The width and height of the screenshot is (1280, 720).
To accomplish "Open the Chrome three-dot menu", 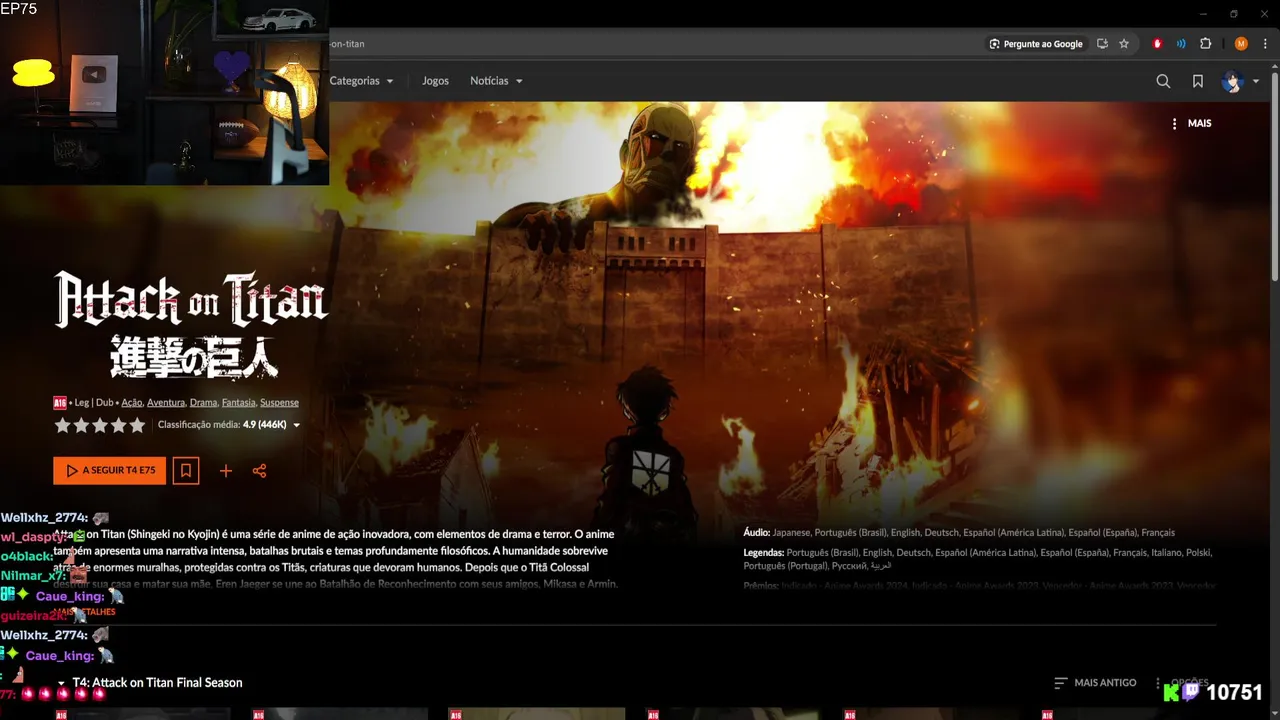I will click(x=1265, y=44).
